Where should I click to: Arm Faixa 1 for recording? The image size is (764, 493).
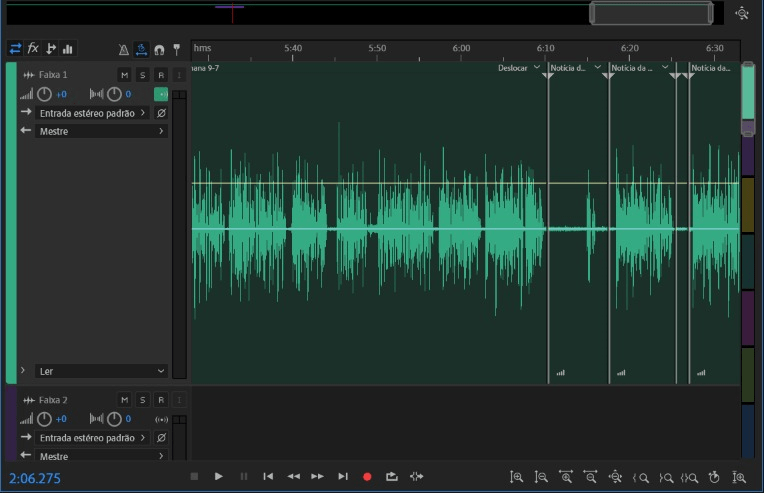pyautogui.click(x=161, y=75)
